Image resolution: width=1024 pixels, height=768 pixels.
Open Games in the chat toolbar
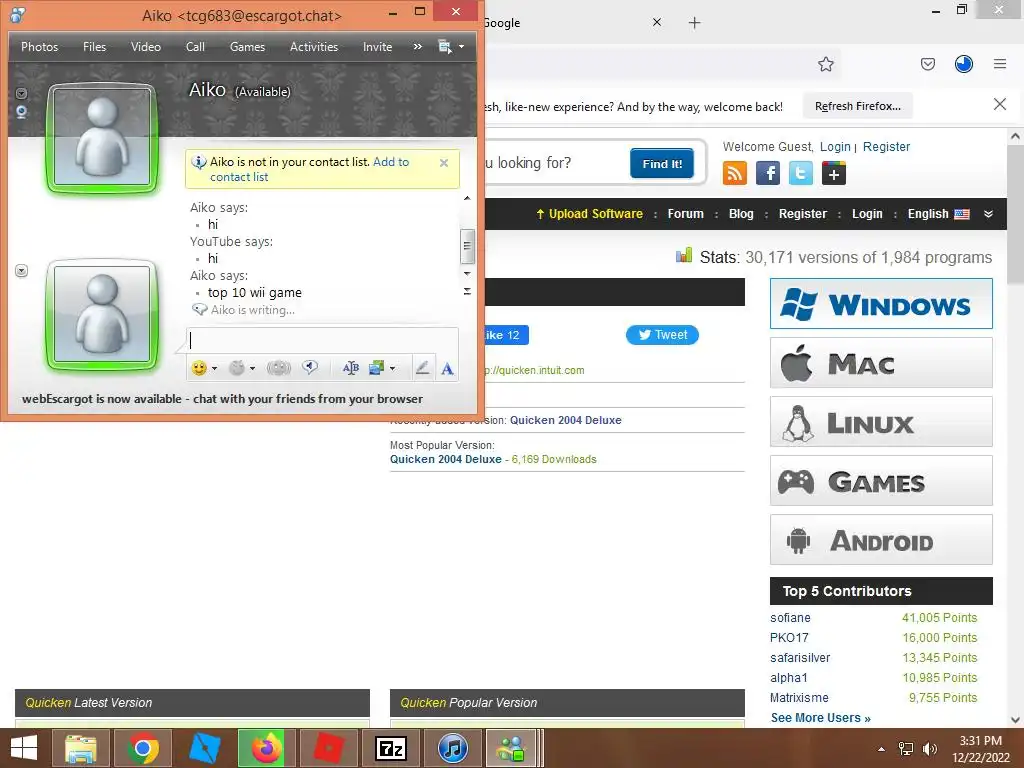248,47
